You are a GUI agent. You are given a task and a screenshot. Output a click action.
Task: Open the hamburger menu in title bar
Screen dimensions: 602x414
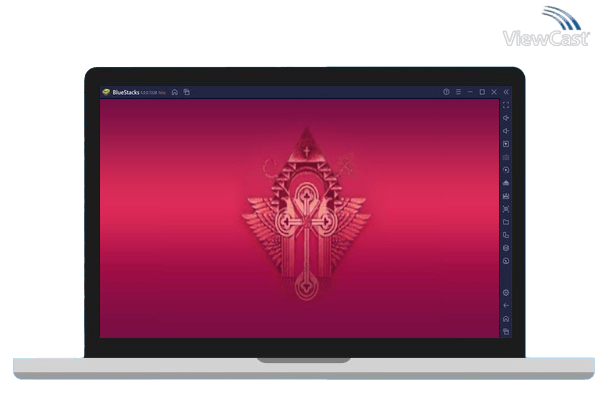point(458,92)
